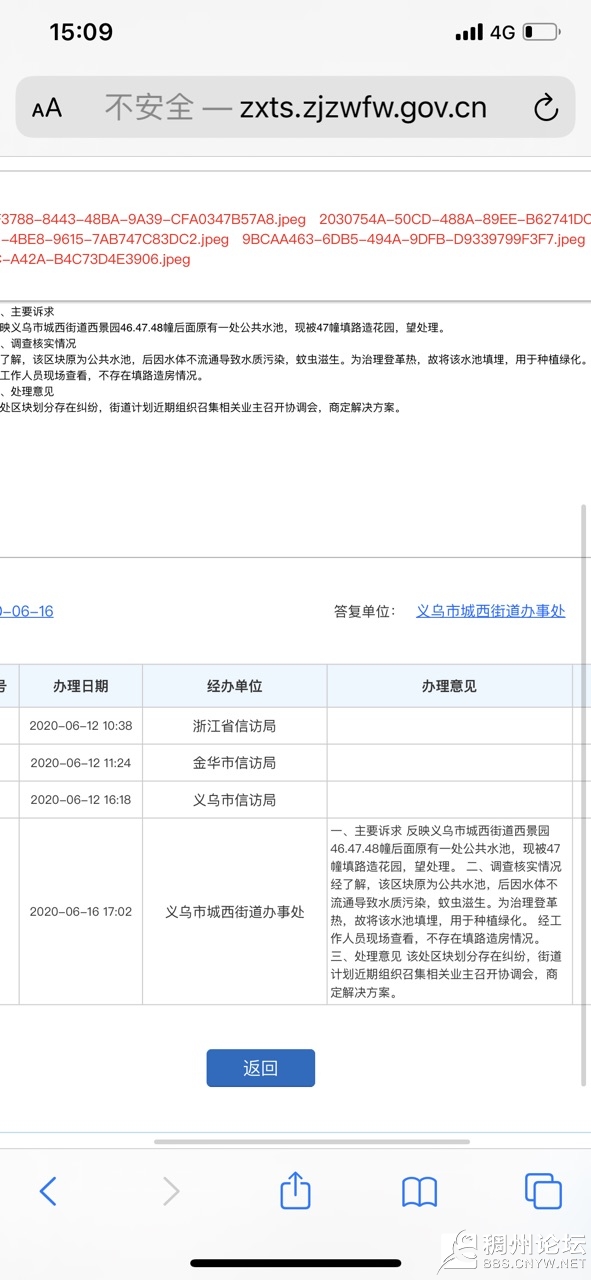The image size is (591, 1280).
Task: Tap the Safari forward arrow
Action: pos(171,1190)
